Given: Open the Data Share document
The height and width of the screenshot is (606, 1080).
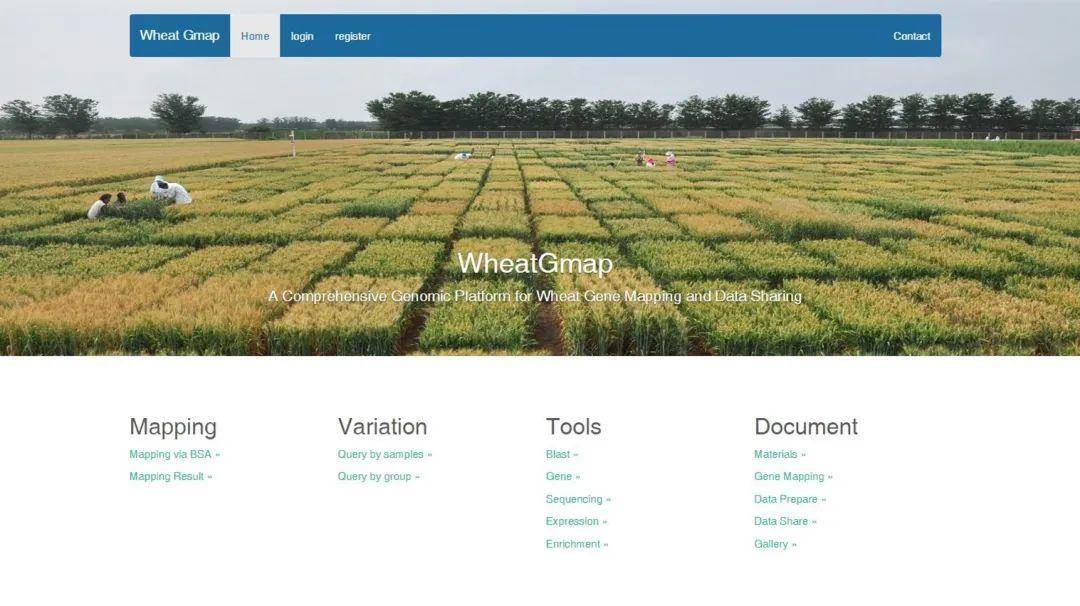Looking at the screenshot, I should tap(785, 521).
